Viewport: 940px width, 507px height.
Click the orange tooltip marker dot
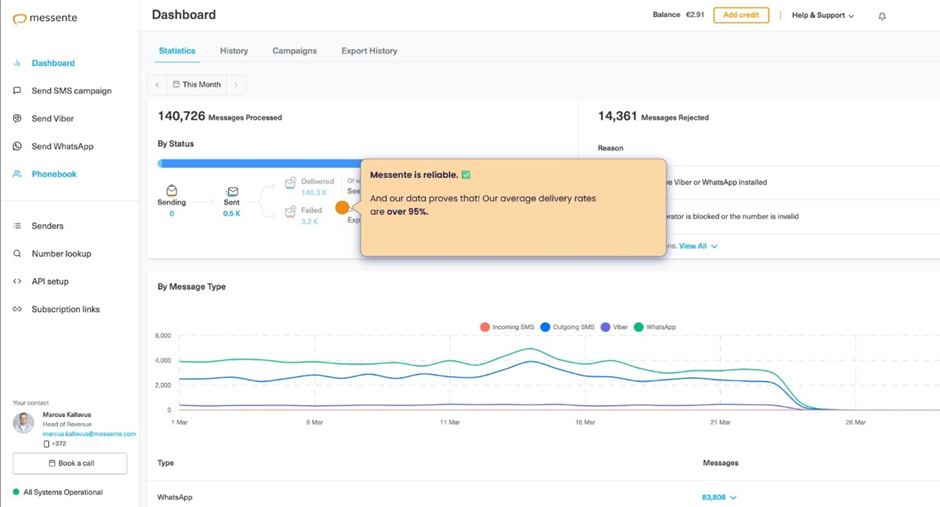pos(342,207)
